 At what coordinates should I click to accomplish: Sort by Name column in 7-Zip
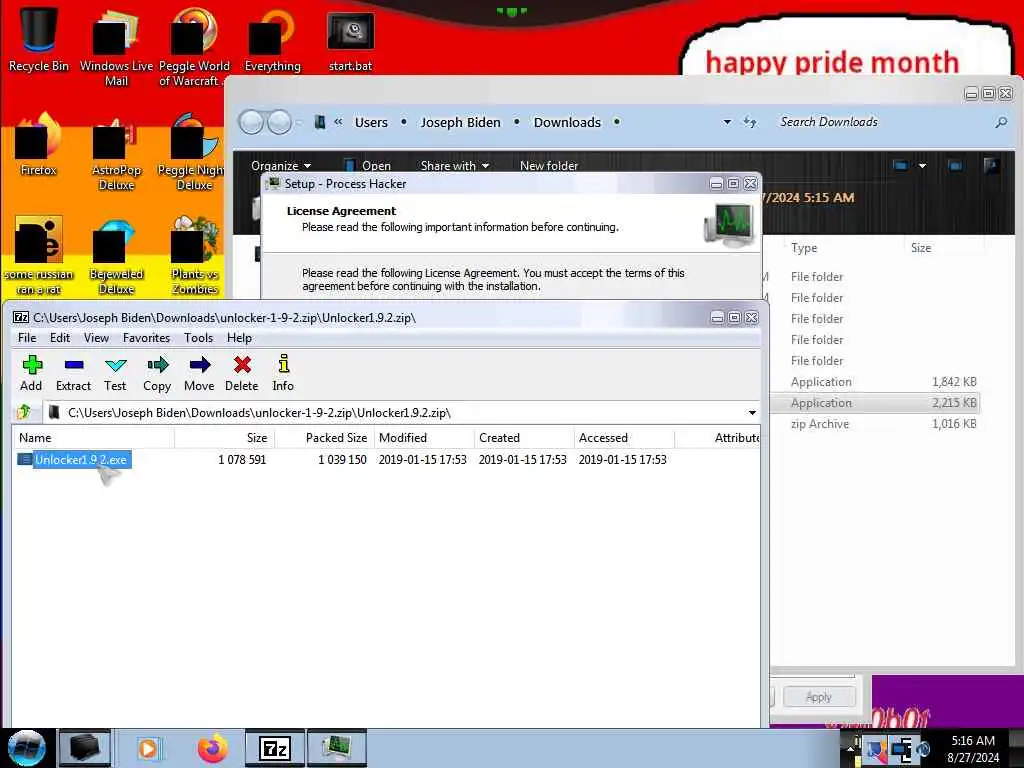click(x=93, y=438)
